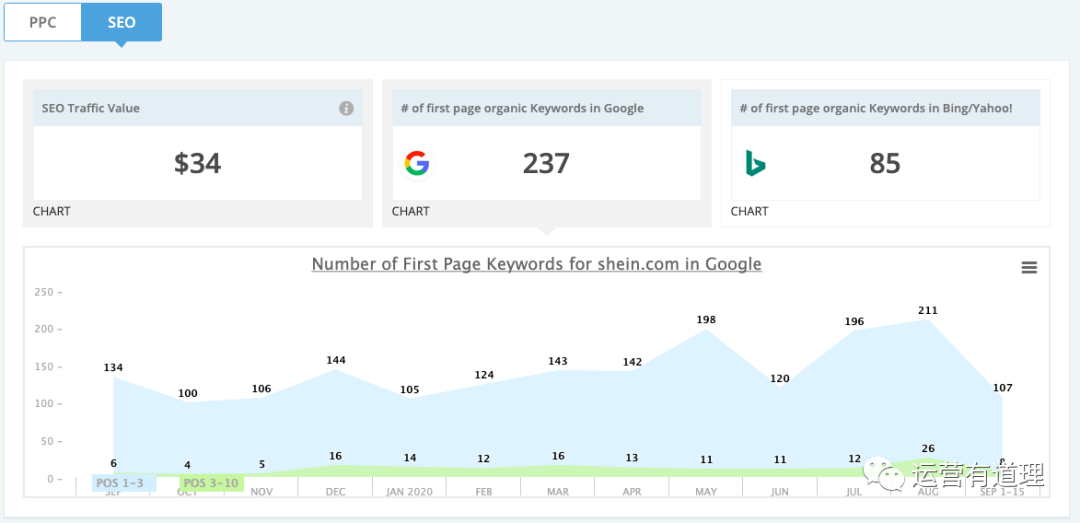Viewport: 1080px width, 523px height.
Task: Select the SEO tab
Action: pyautogui.click(x=121, y=22)
